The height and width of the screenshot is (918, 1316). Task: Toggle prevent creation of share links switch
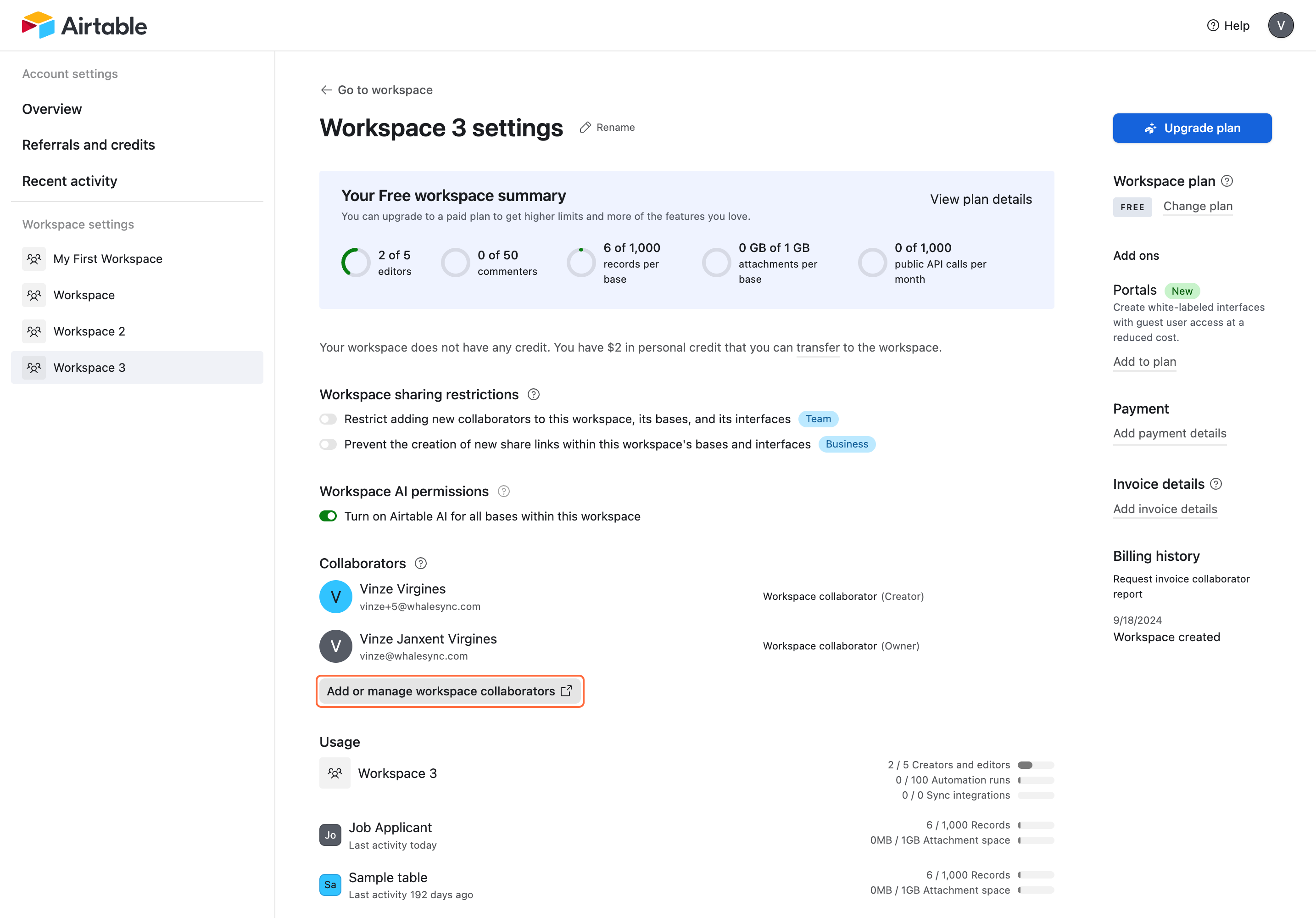pyautogui.click(x=328, y=444)
